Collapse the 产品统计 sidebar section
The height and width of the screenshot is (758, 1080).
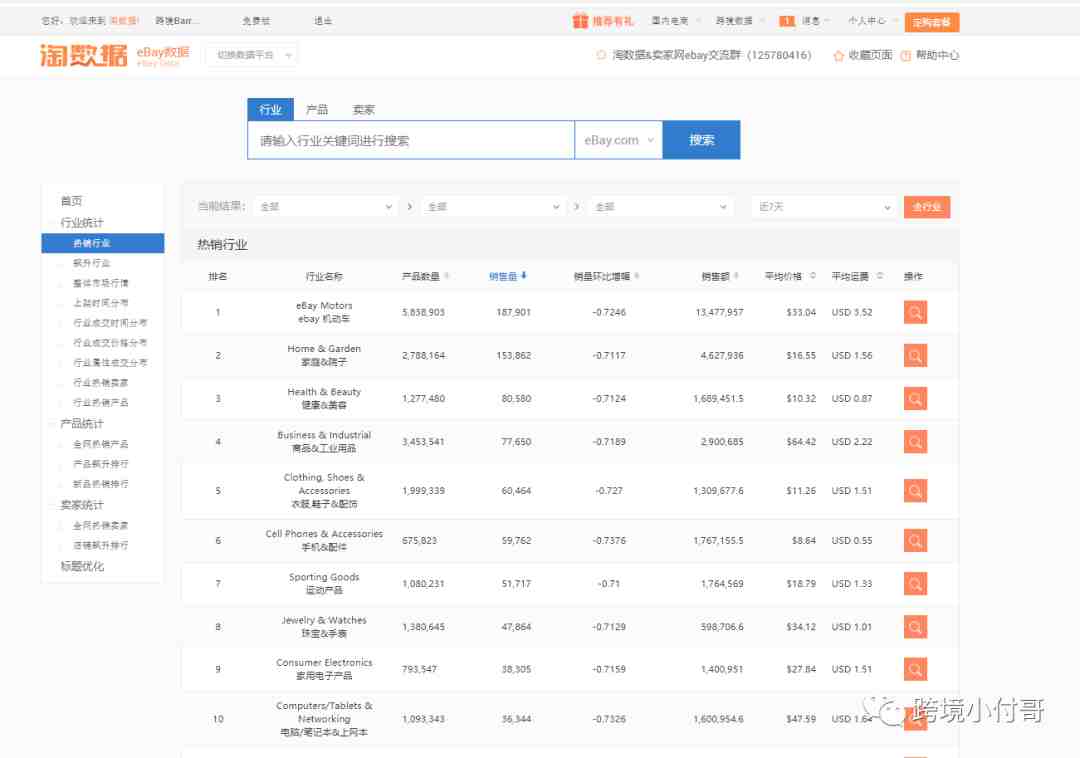click(82, 423)
